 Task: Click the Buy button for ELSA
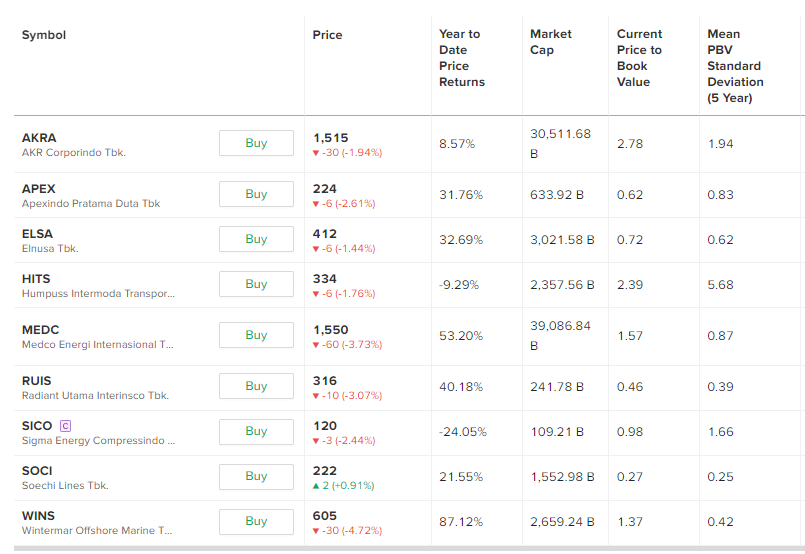coord(256,239)
